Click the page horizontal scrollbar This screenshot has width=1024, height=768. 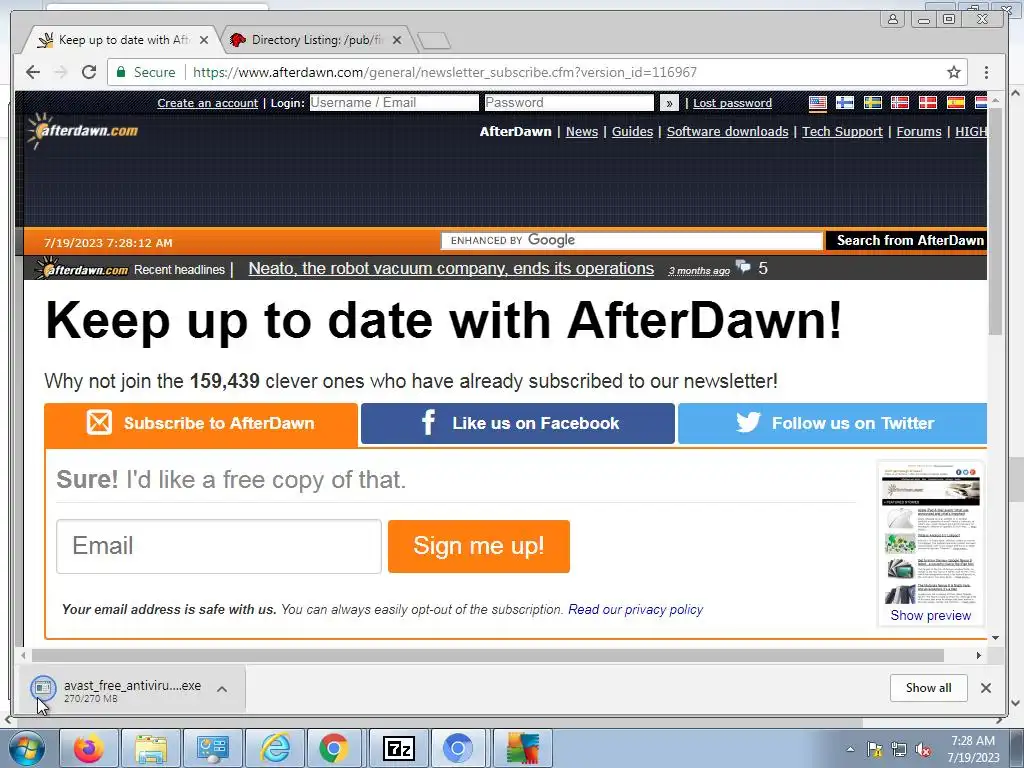coord(487,655)
